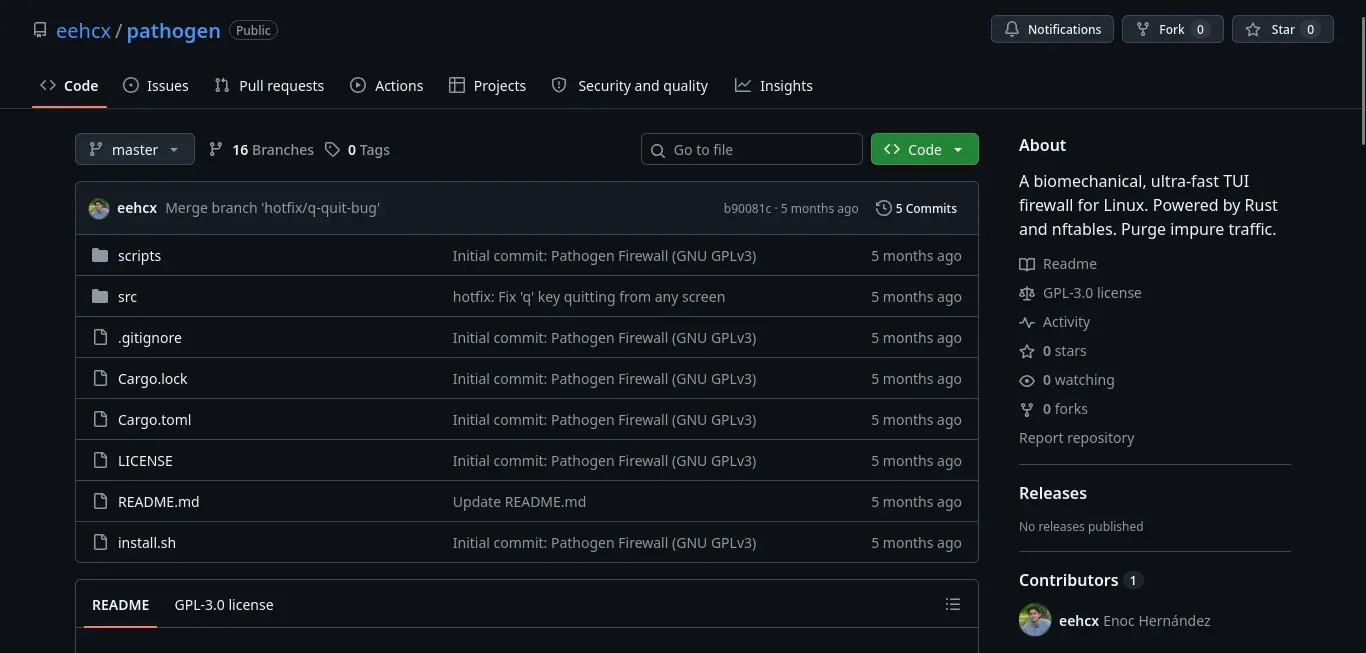Star the pathogen repository
Screen dimensions: 1366x653
[1283, 29]
